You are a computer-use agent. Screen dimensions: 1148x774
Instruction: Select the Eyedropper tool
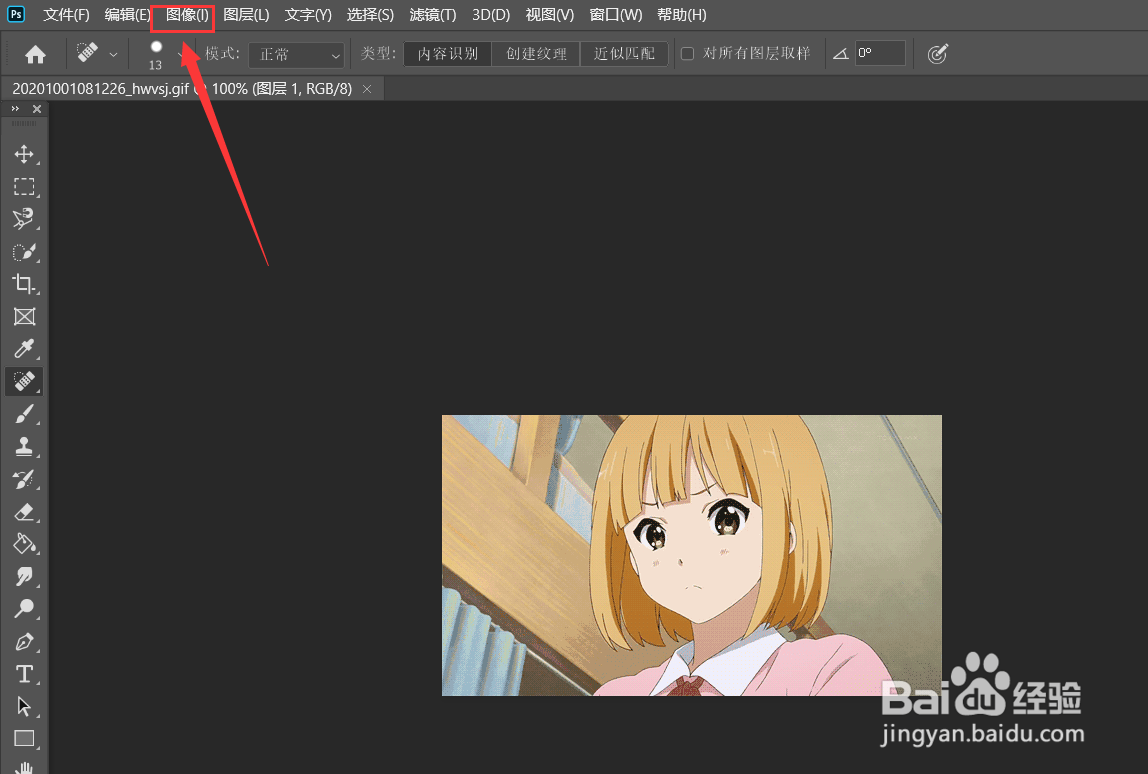[x=24, y=349]
